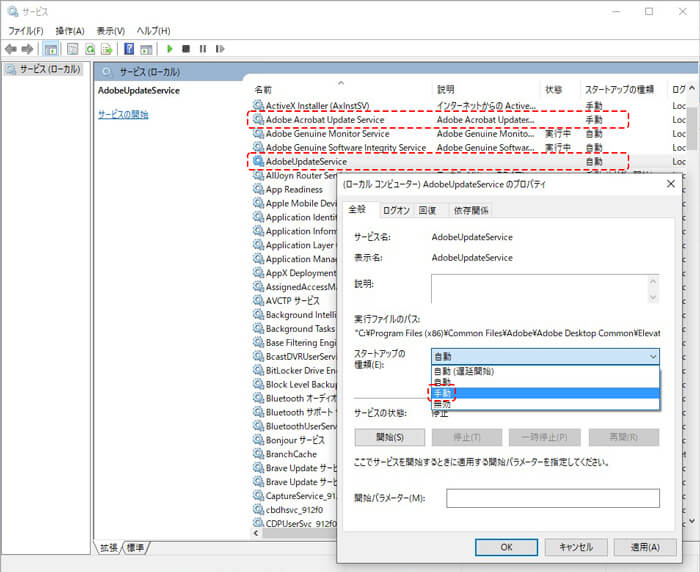Choose 自動 (遅延開始) in the startup list
This screenshot has height=572, width=700.
click(x=545, y=371)
